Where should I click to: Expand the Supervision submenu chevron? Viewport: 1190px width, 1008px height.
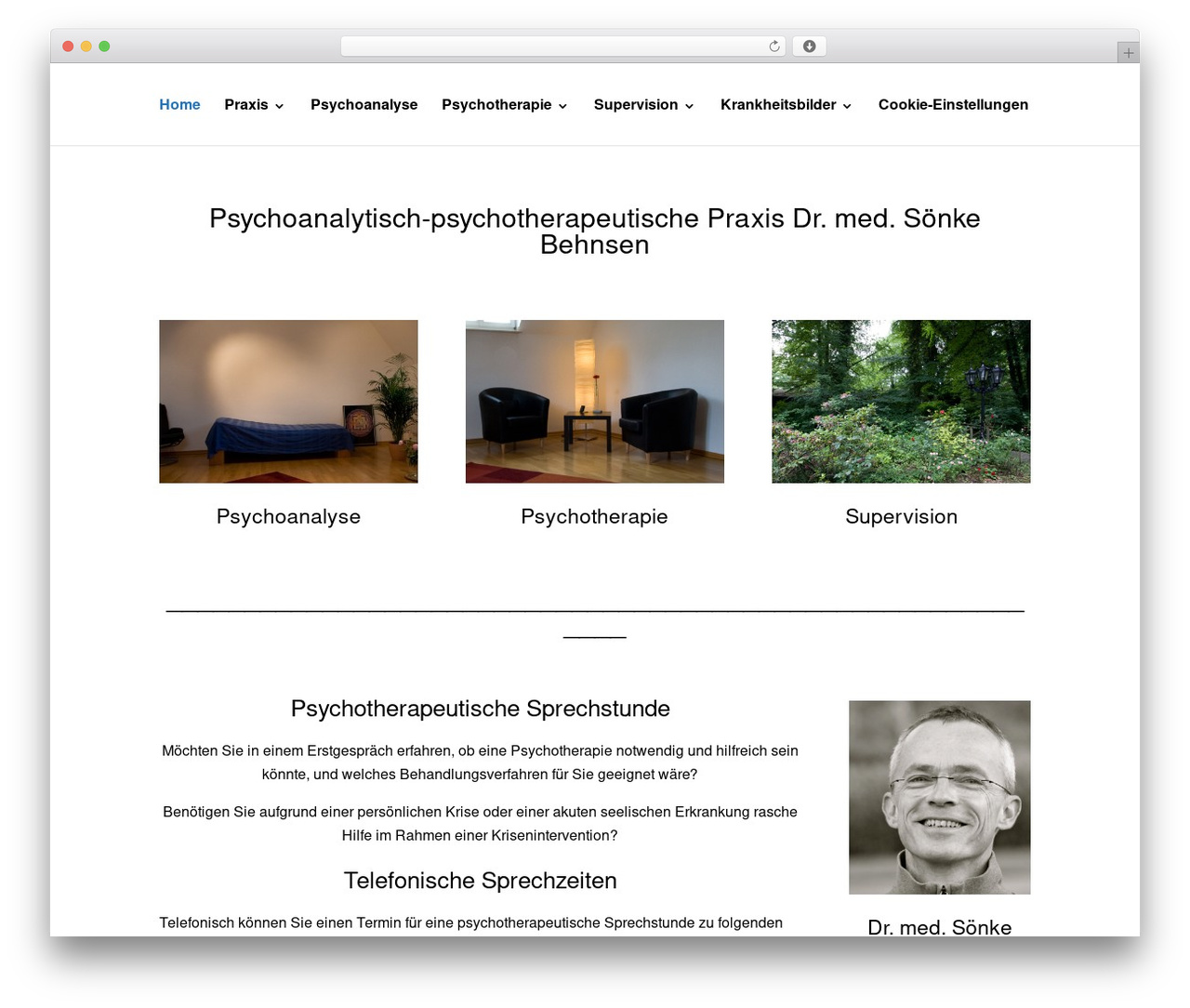689,106
